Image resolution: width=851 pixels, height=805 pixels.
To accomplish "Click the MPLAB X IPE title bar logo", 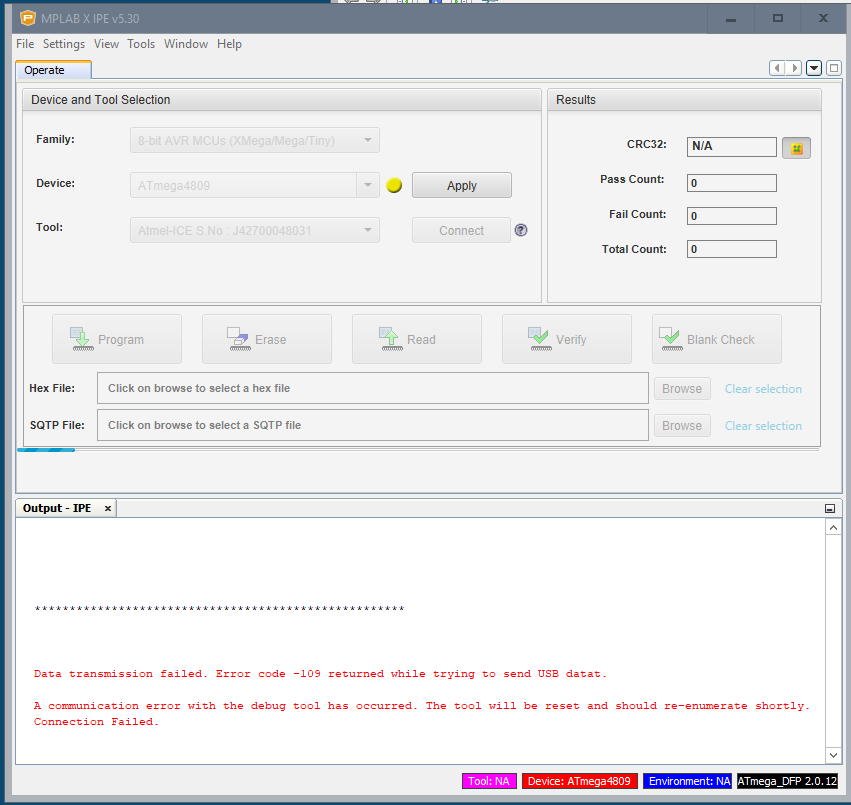I will click(28, 18).
